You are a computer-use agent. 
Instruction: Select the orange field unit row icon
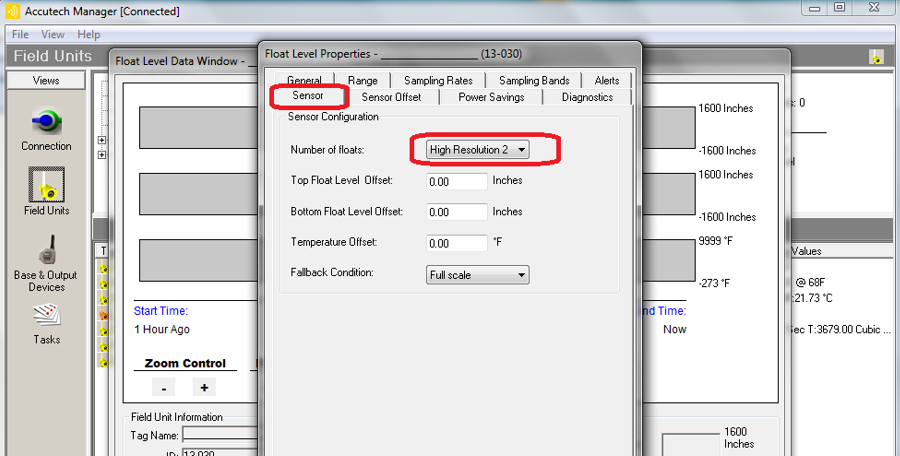click(103, 315)
